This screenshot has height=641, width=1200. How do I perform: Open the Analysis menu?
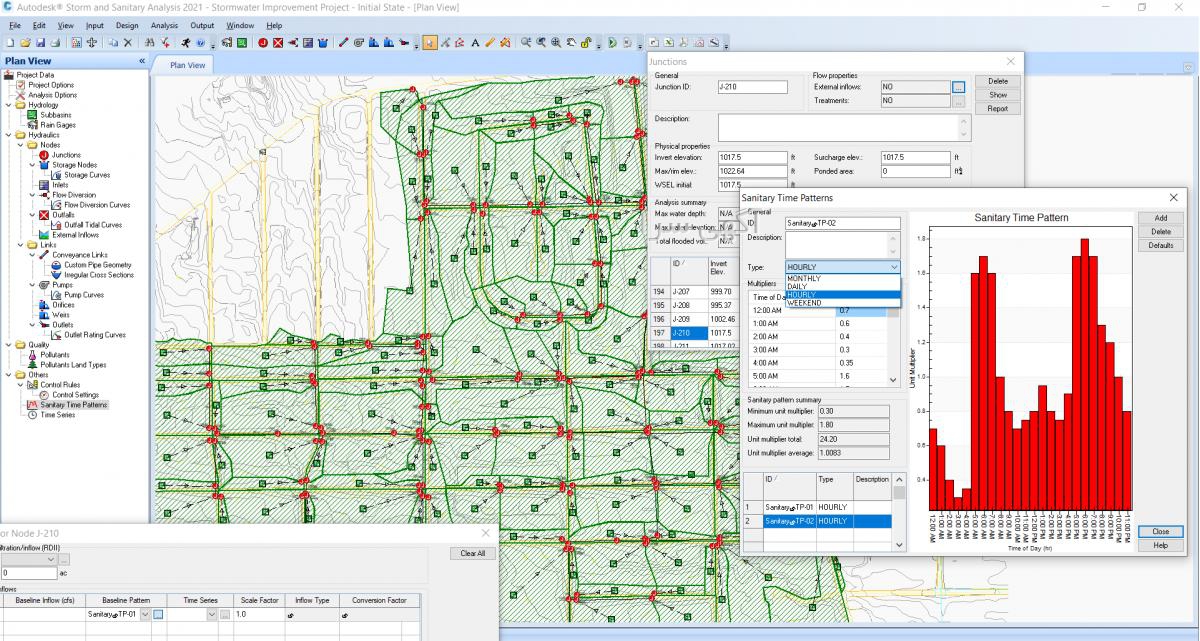pos(164,25)
